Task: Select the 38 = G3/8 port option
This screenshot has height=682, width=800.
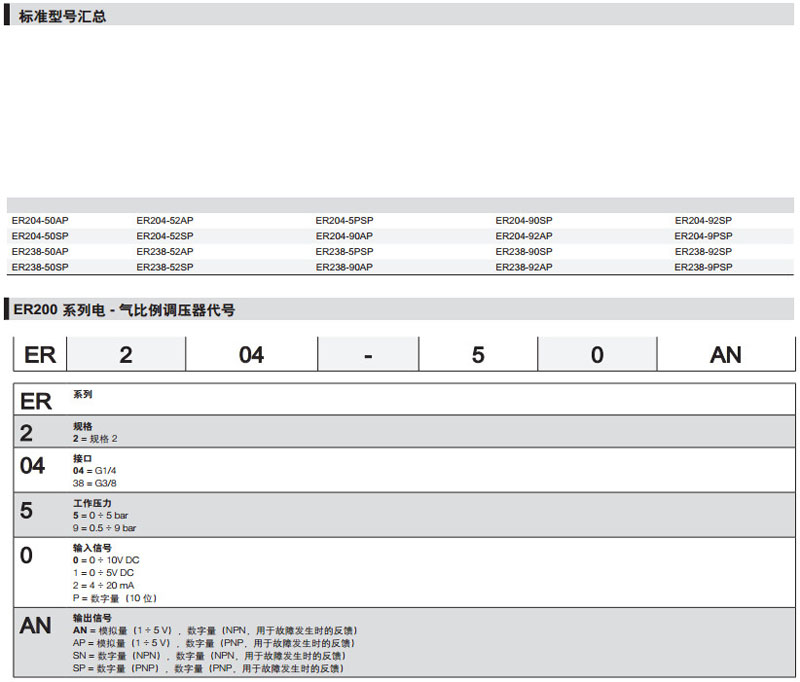Action: click(95, 483)
